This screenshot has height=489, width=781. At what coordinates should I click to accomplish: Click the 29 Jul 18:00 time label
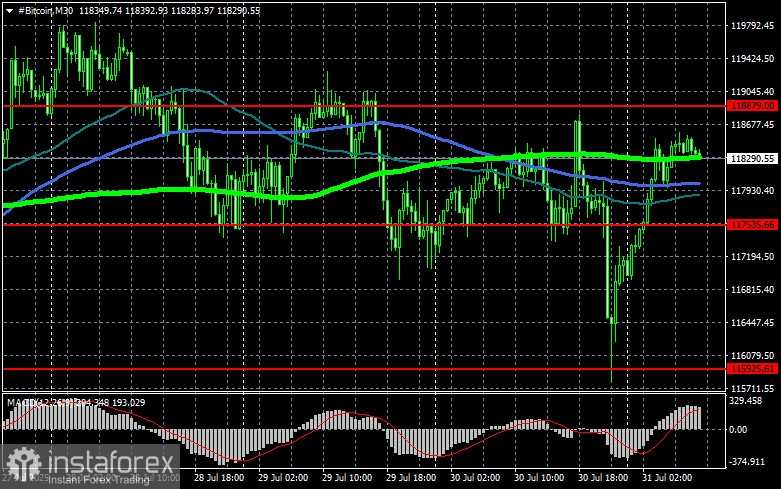point(411,478)
